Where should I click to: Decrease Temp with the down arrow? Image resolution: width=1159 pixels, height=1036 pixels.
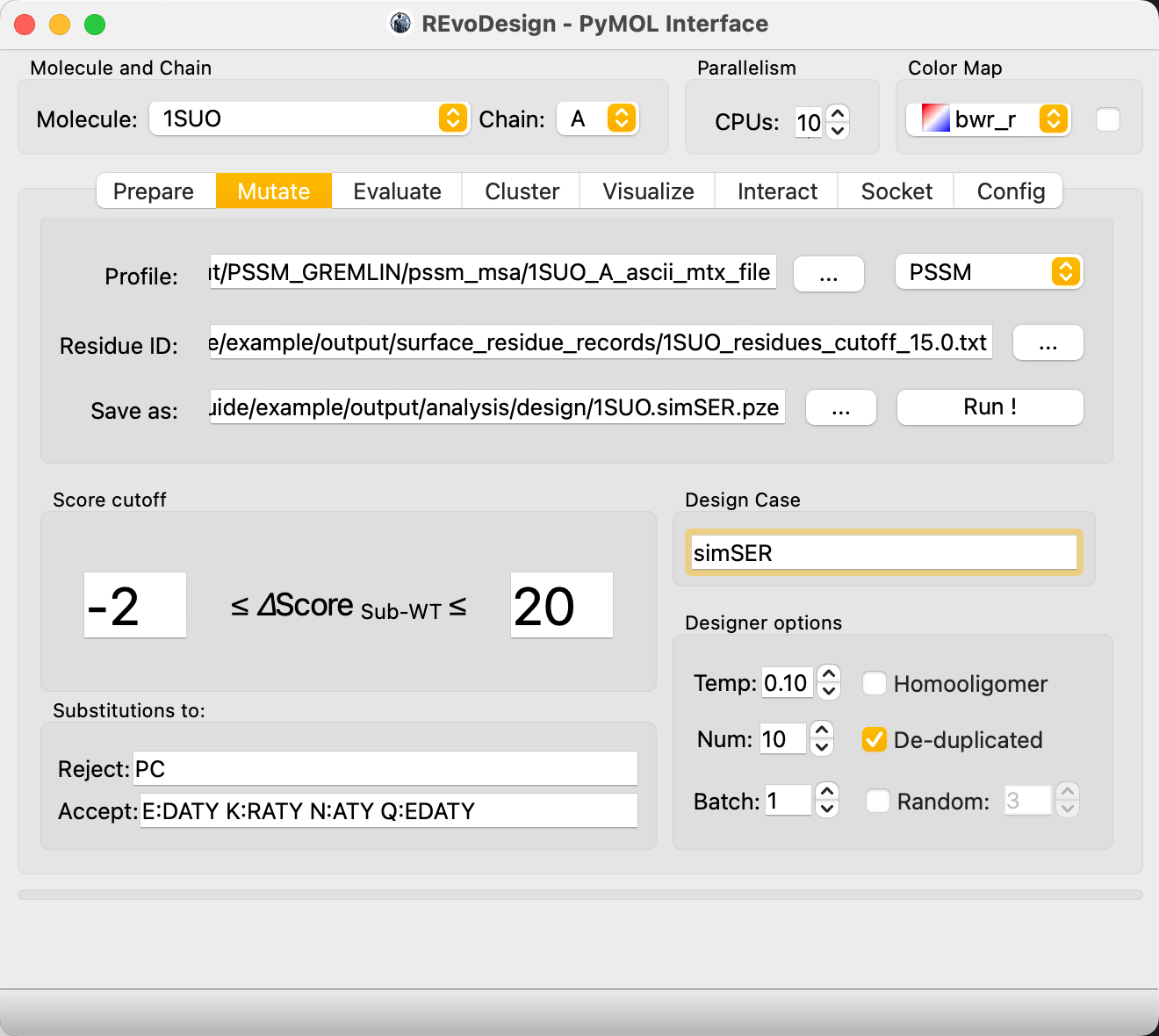pos(829,691)
